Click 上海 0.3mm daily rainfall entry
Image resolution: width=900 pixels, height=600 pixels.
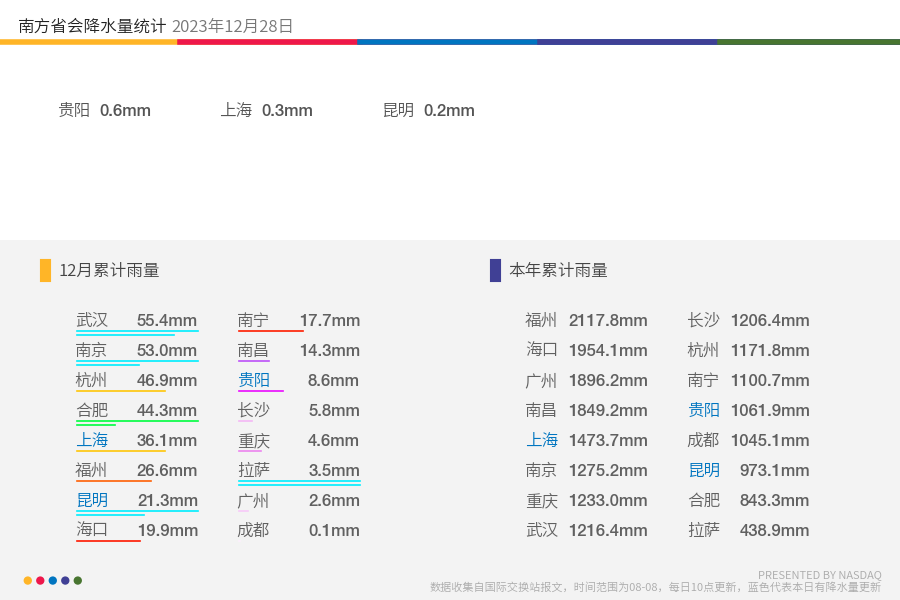pos(266,110)
